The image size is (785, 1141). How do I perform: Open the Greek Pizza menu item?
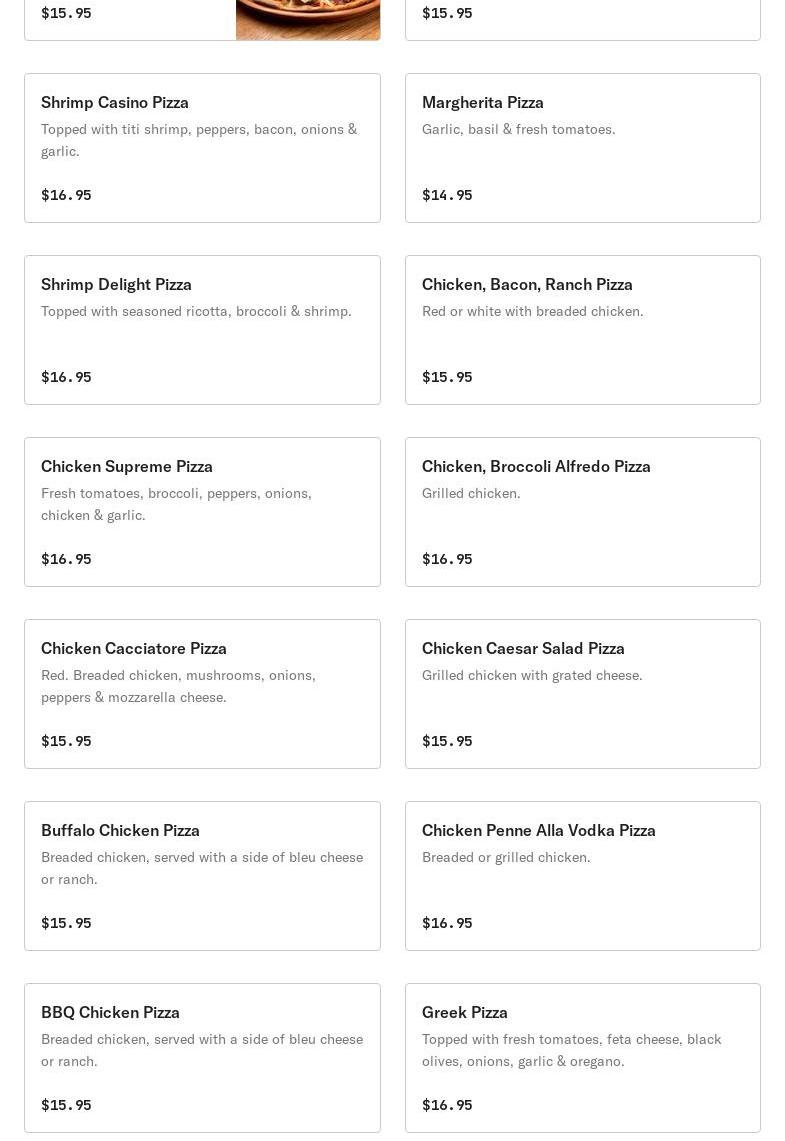click(x=582, y=1058)
